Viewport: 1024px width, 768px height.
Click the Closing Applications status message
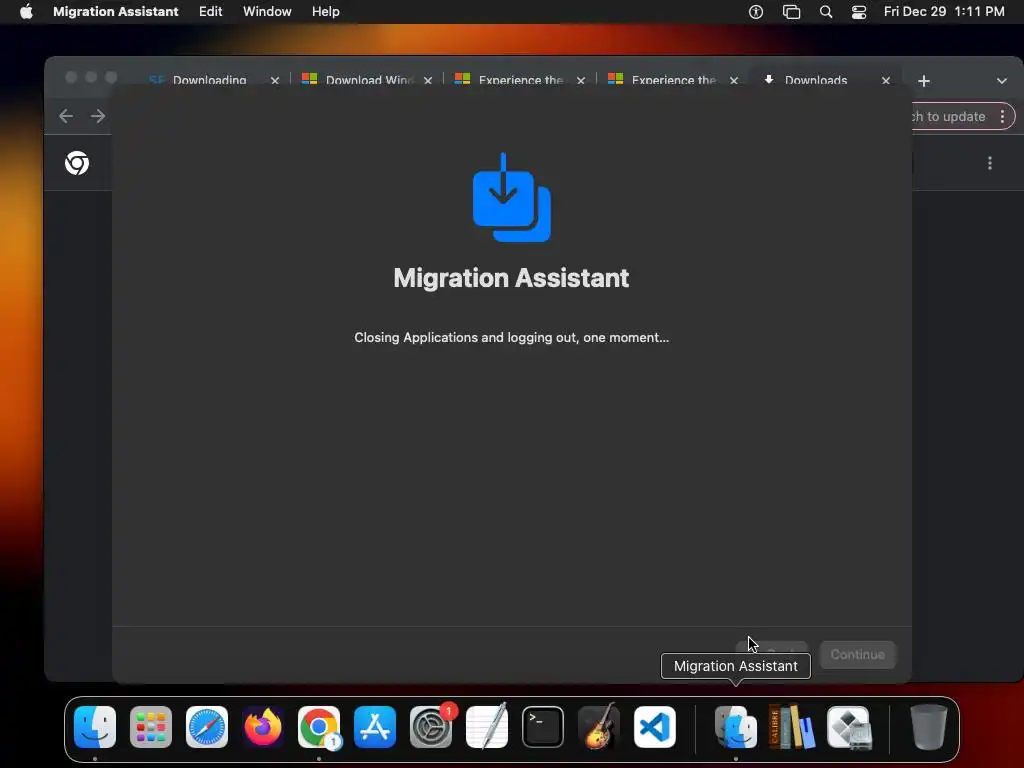coord(511,338)
